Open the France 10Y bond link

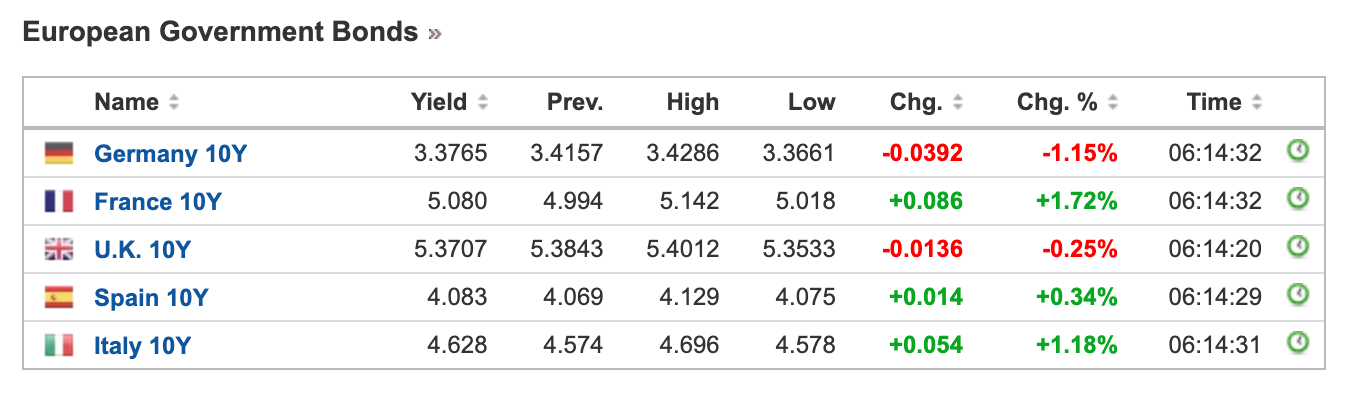(158, 202)
